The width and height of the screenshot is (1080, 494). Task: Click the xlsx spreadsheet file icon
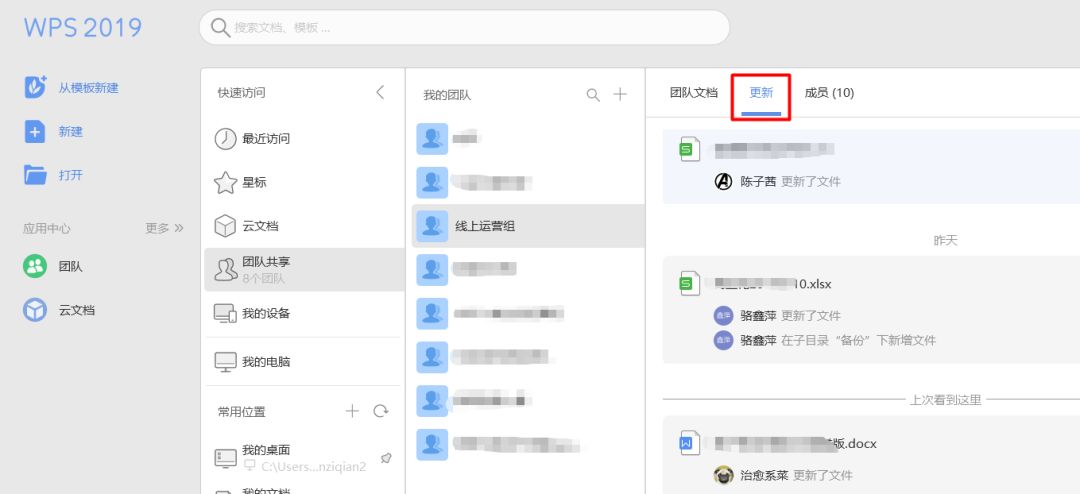[689, 283]
